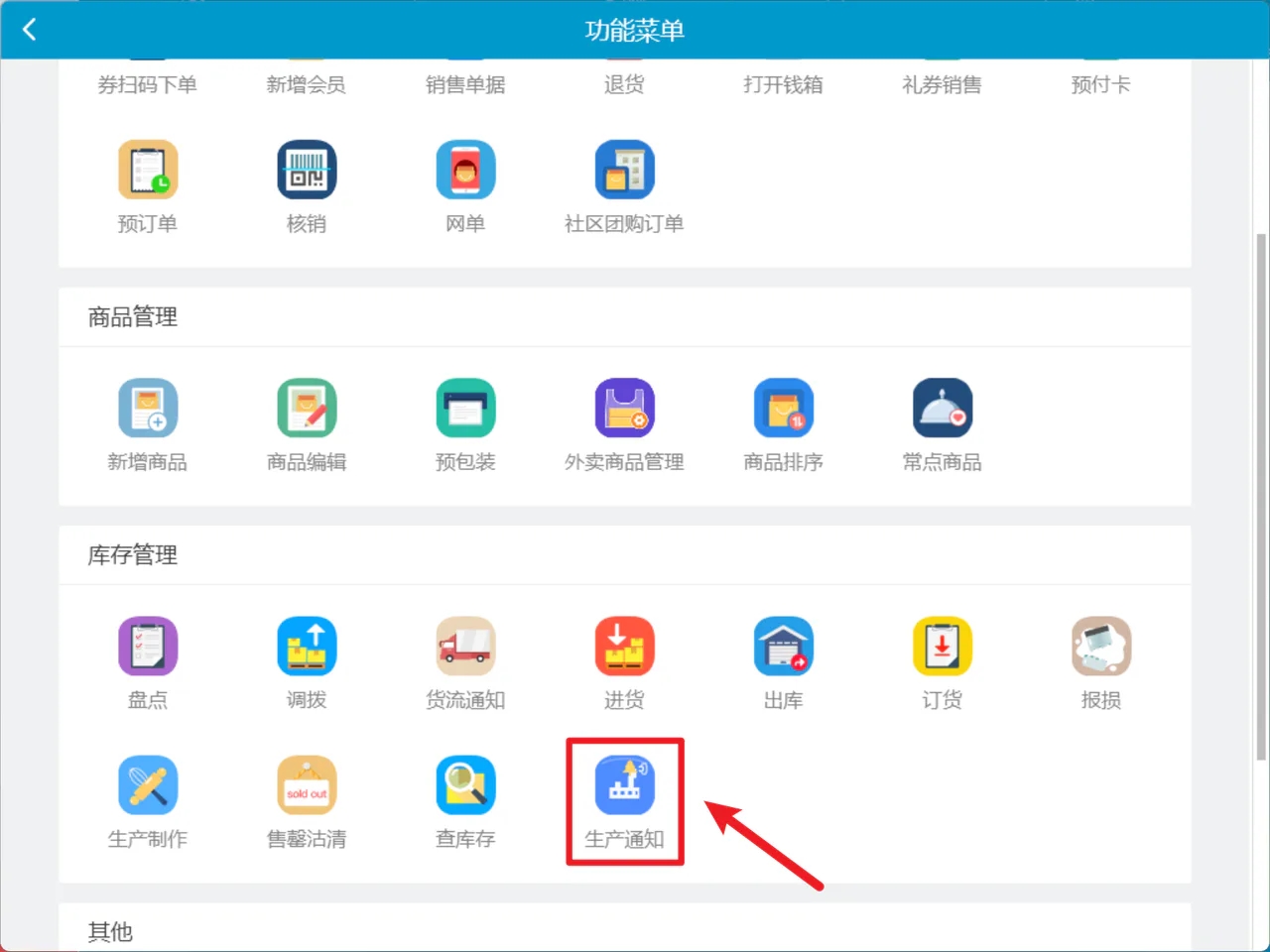Open the 核销 barcode verification icon
Viewport: 1270px width, 952px height.
(307, 170)
